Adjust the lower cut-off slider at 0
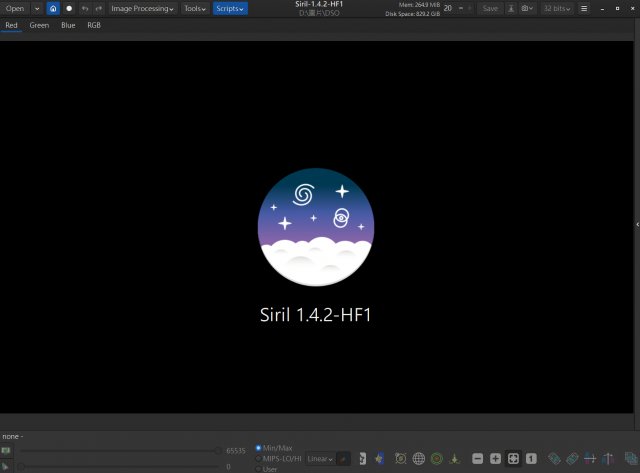Viewport: 640px width, 473px height. (x=119, y=466)
